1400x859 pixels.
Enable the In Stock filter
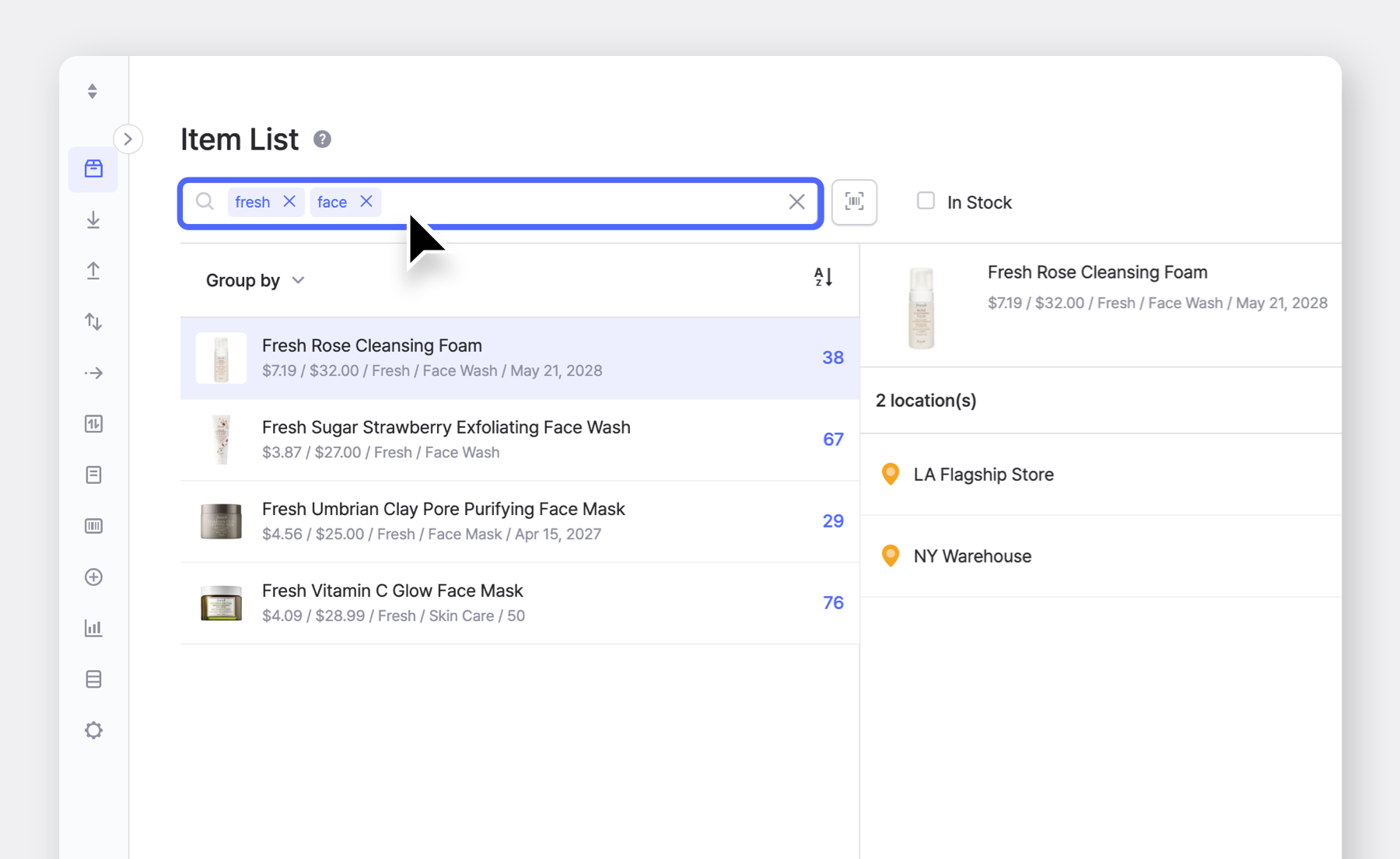925,201
